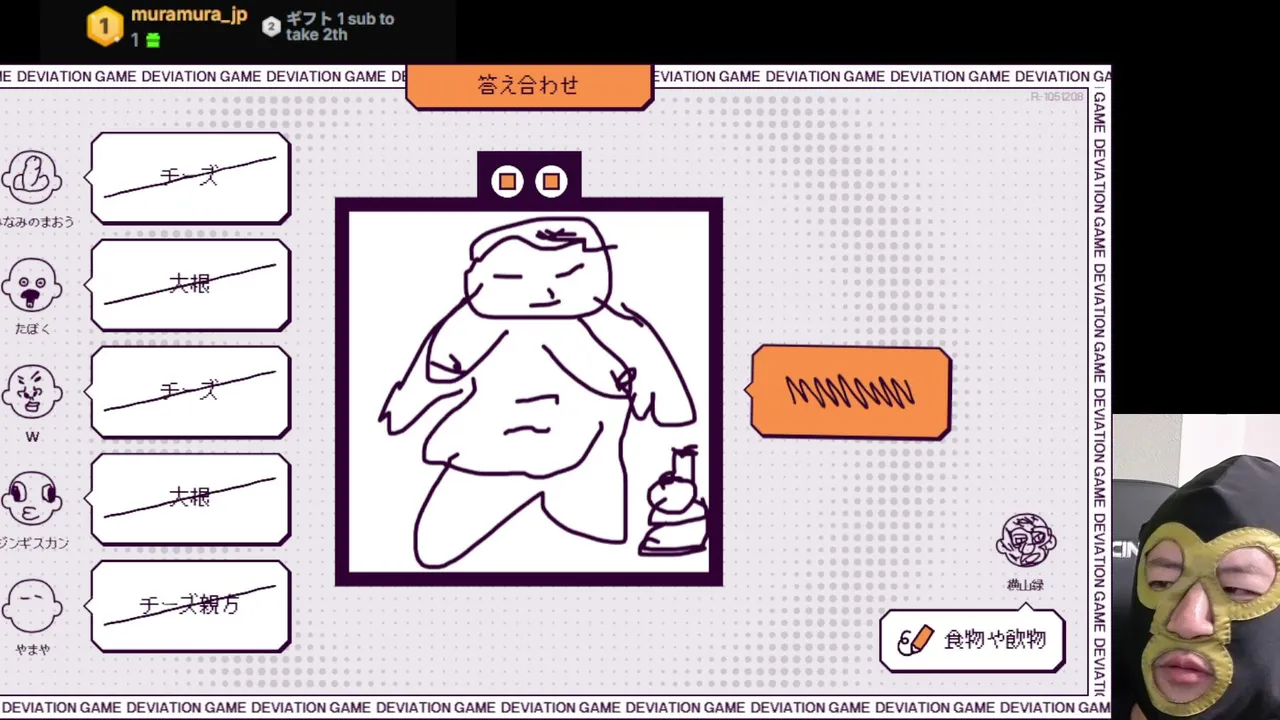Click the チーズ親方 answer card by やまや
Image resolution: width=1280 pixels, height=720 pixels.
(x=190, y=606)
